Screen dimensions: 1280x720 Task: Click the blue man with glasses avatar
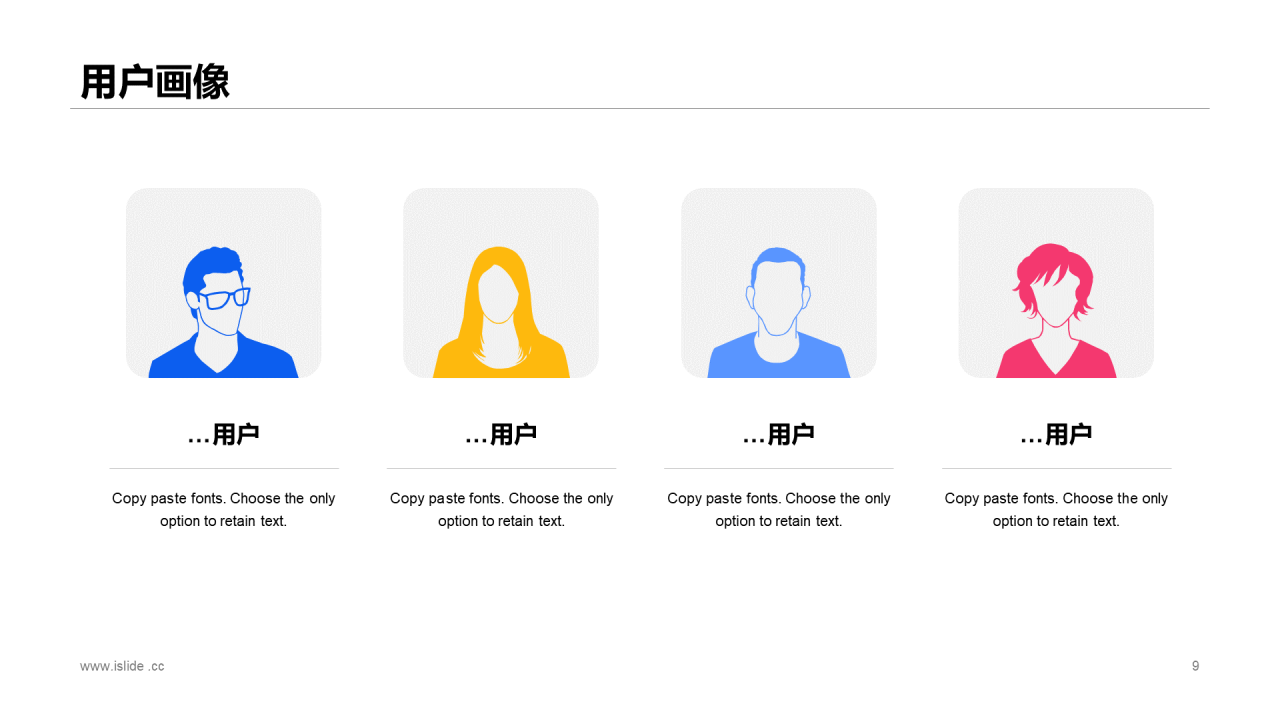(223, 312)
